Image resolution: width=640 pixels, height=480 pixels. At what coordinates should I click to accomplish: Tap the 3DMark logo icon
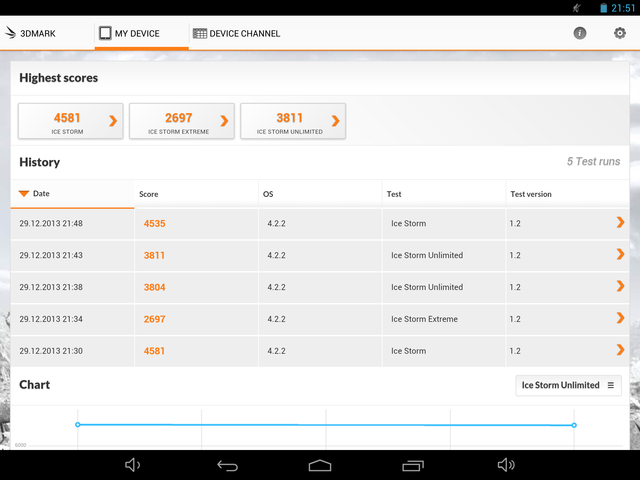(x=11, y=33)
